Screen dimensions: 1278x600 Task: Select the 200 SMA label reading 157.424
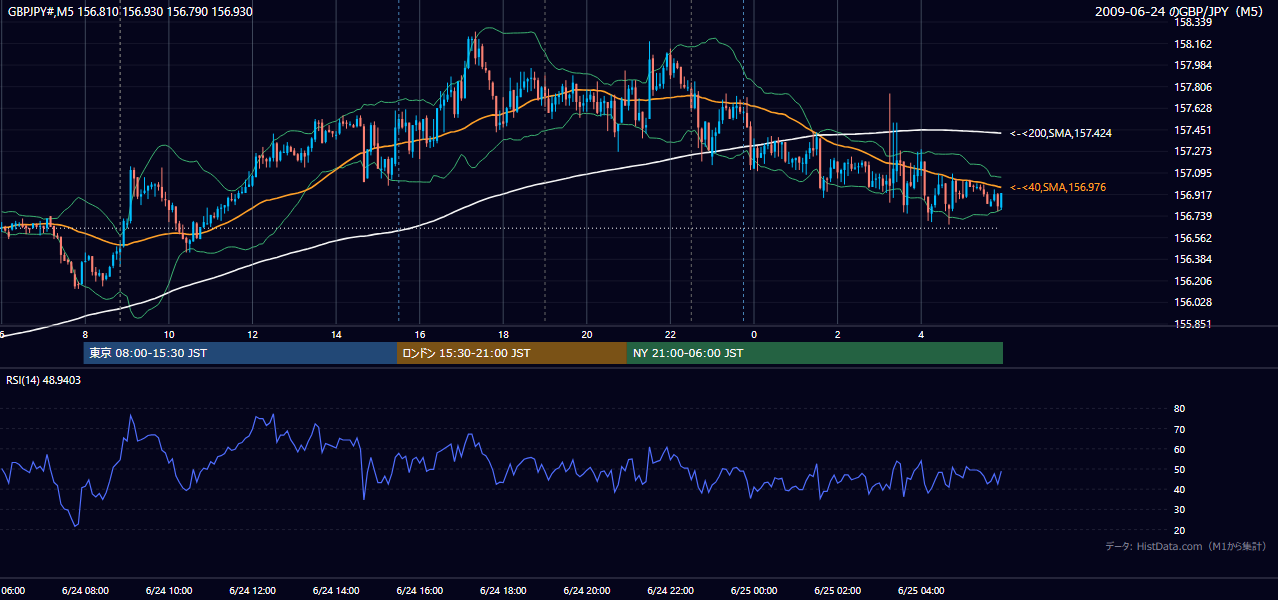[1061, 133]
